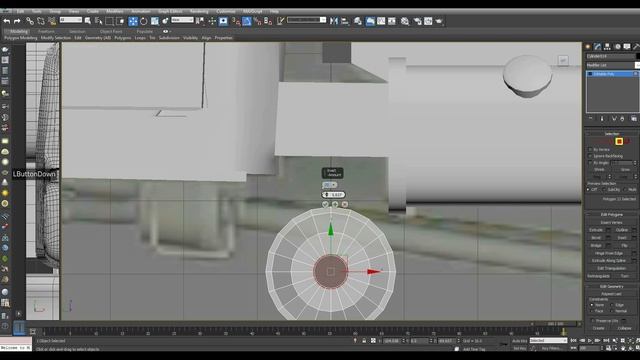Activate the Select and Move tool

pyautogui.click(x=133, y=21)
